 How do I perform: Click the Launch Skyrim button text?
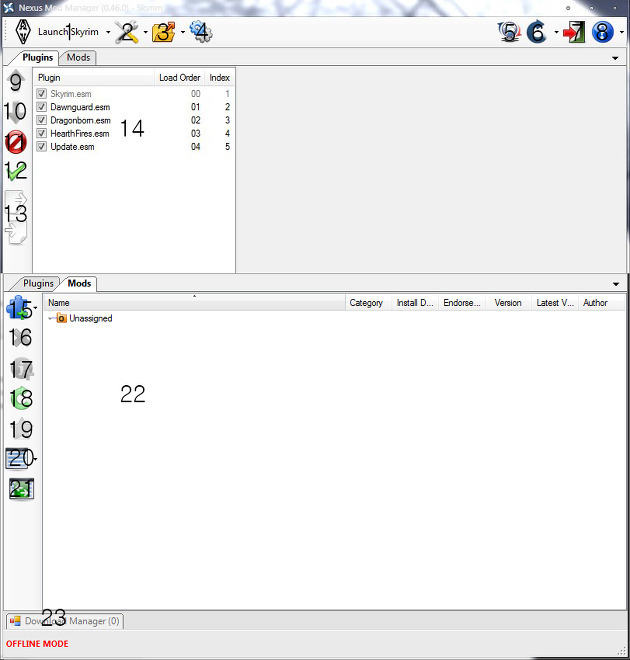click(68, 32)
